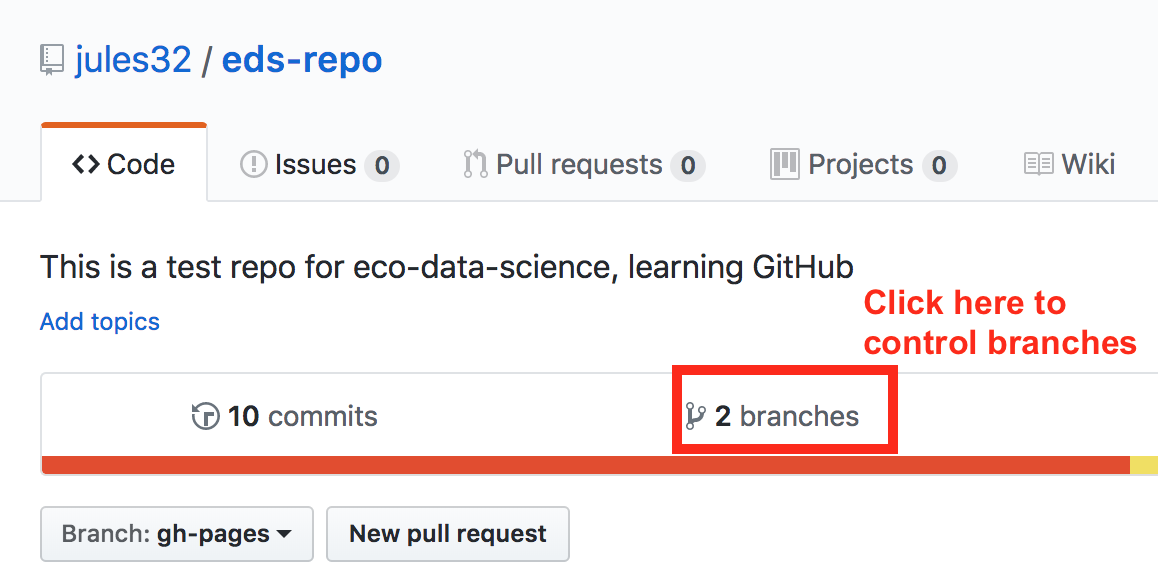Click the repository book icon

(51, 61)
